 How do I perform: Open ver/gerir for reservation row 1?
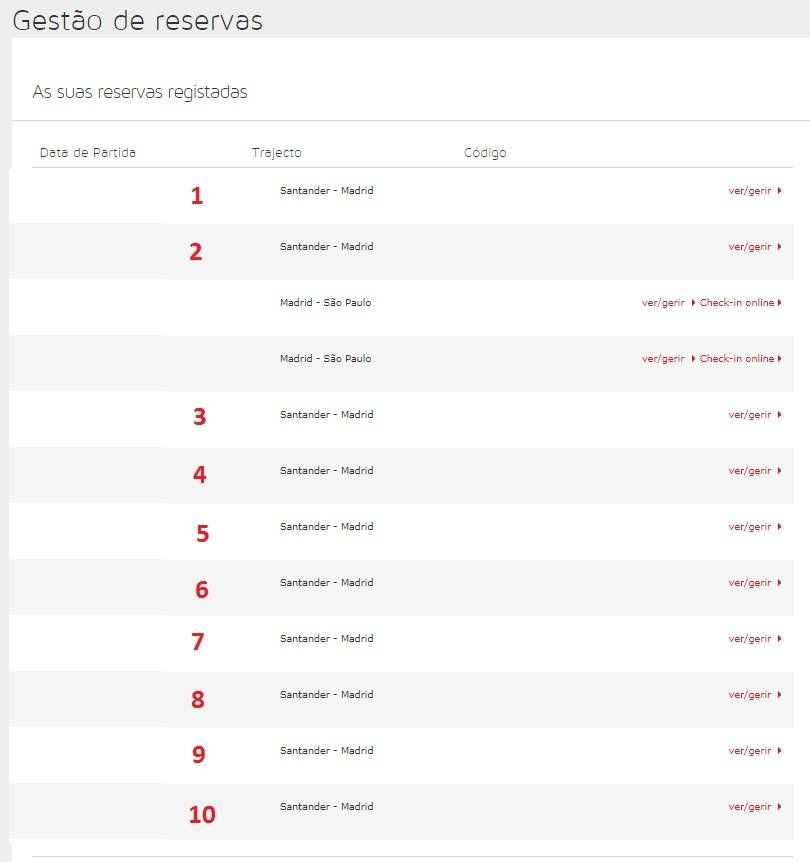tap(750, 191)
